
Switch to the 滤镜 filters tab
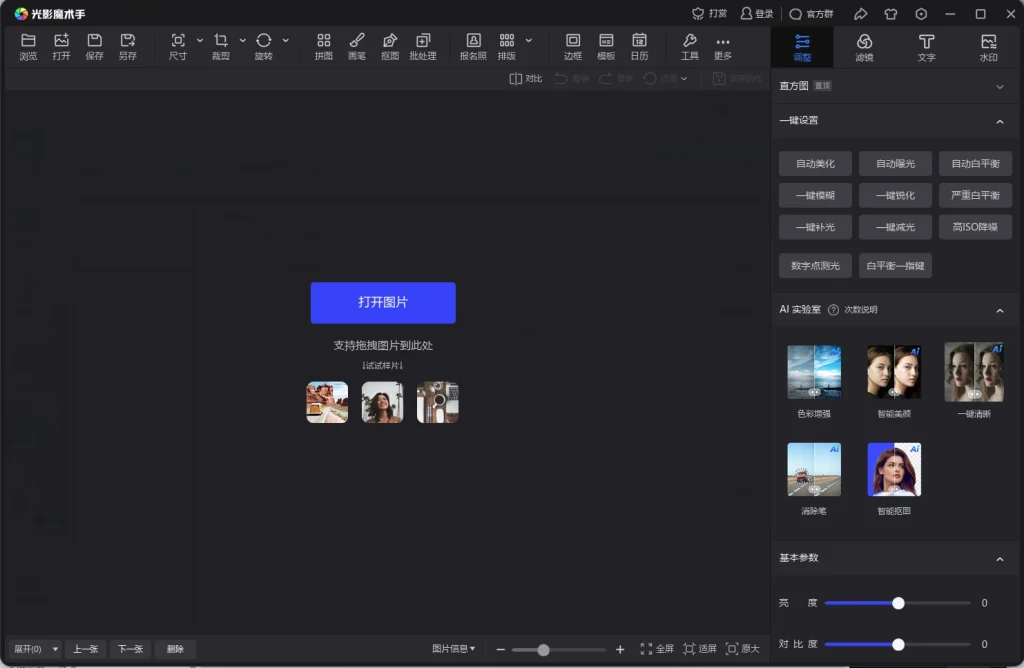pyautogui.click(x=864, y=46)
